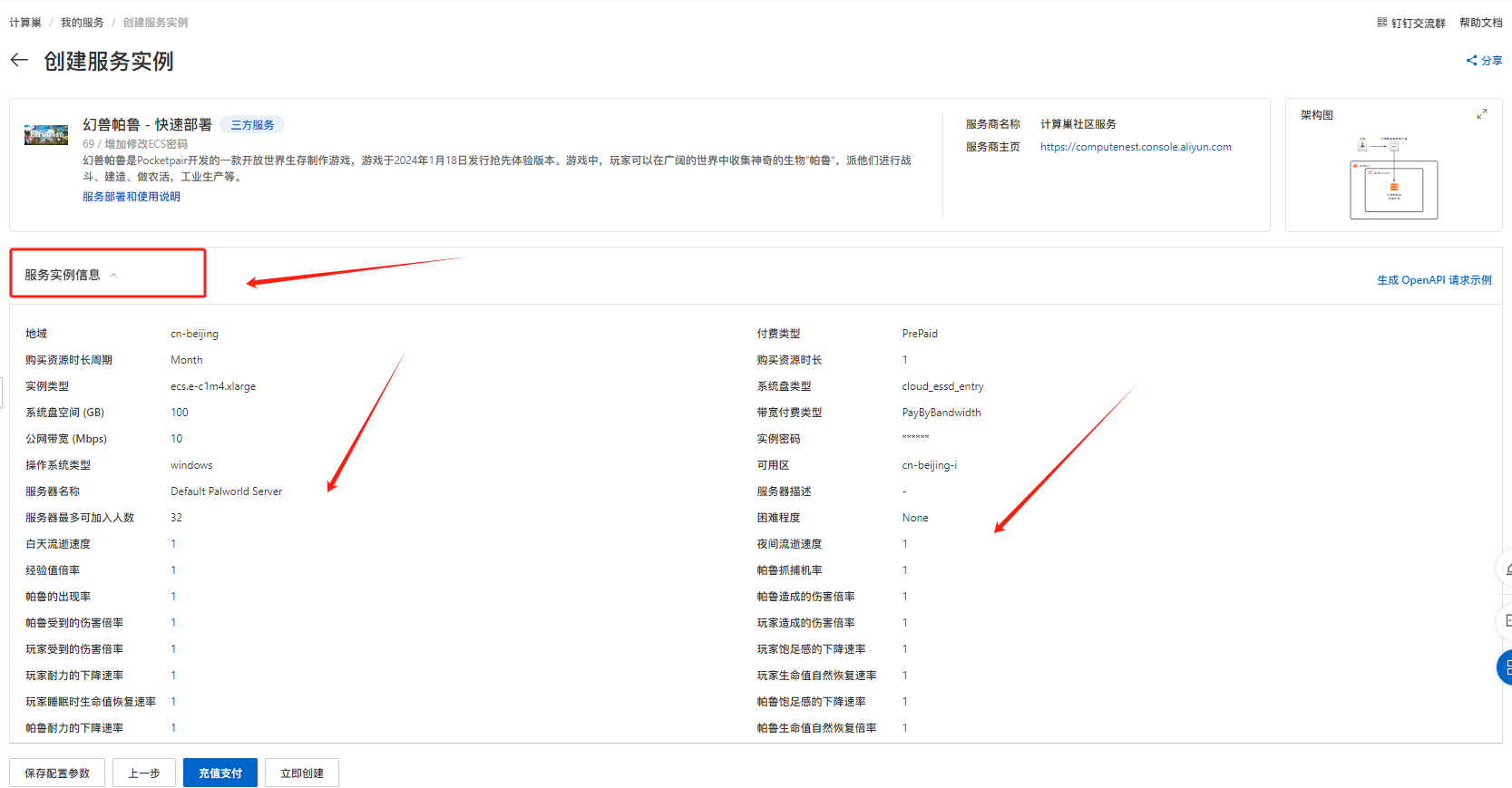The image size is (1512, 788).
Task: Click the 计算巢社区服务 provider name
Action: 1078,124
